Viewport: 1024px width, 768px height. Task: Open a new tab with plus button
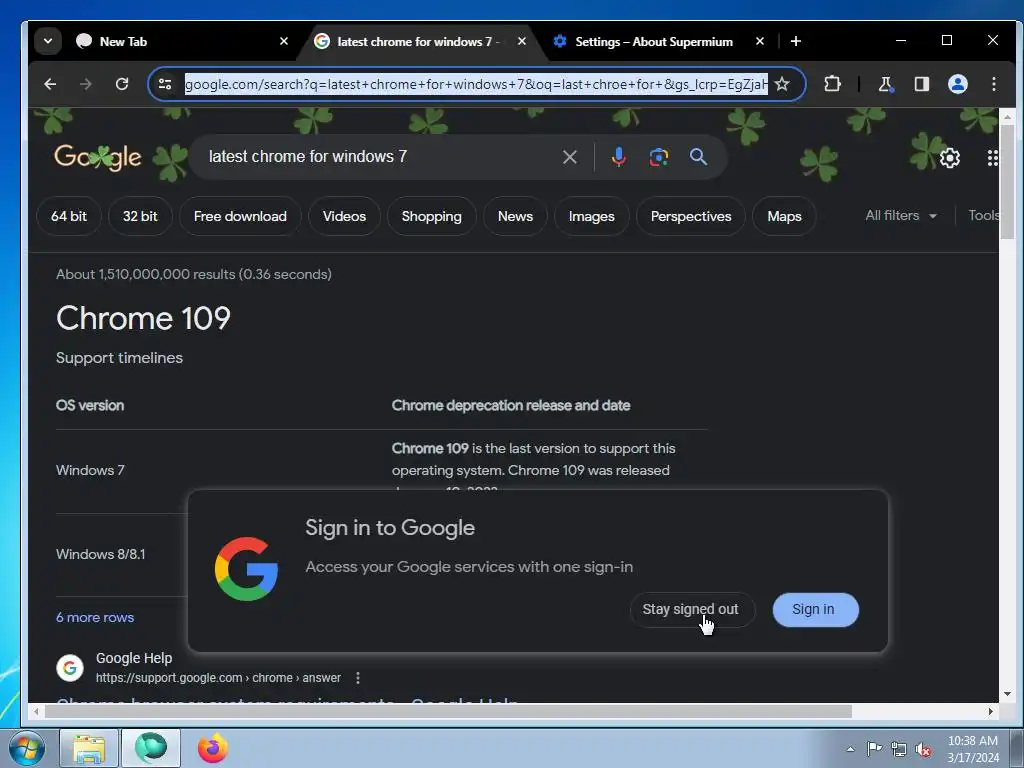coord(795,41)
